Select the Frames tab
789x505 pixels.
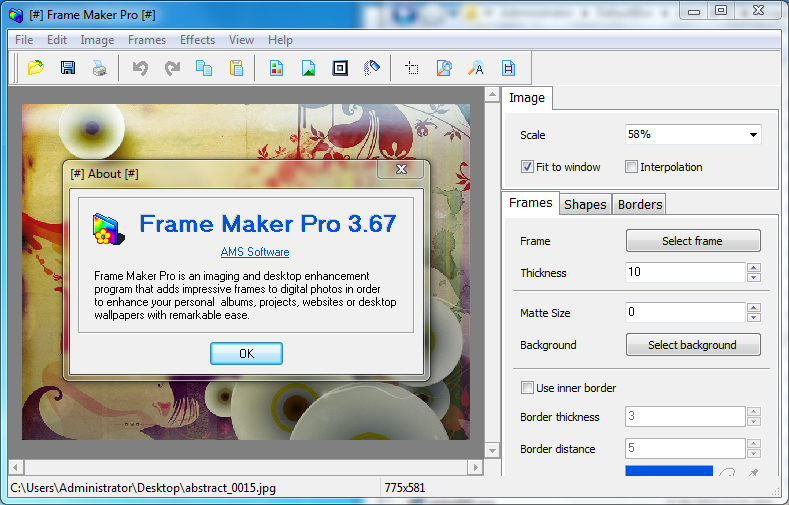point(530,203)
